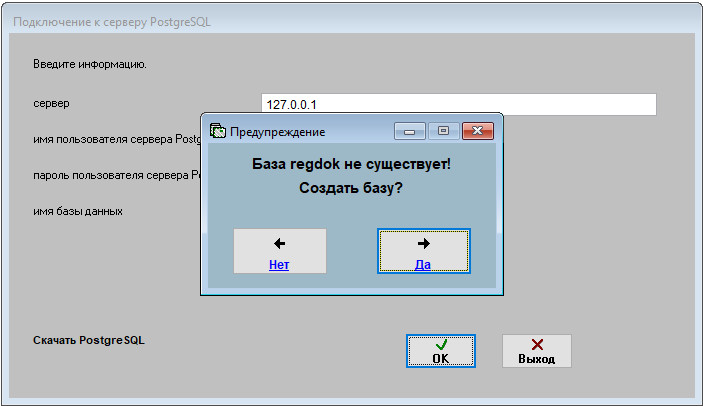Close the Предупреждение warning dialog

point(478,131)
